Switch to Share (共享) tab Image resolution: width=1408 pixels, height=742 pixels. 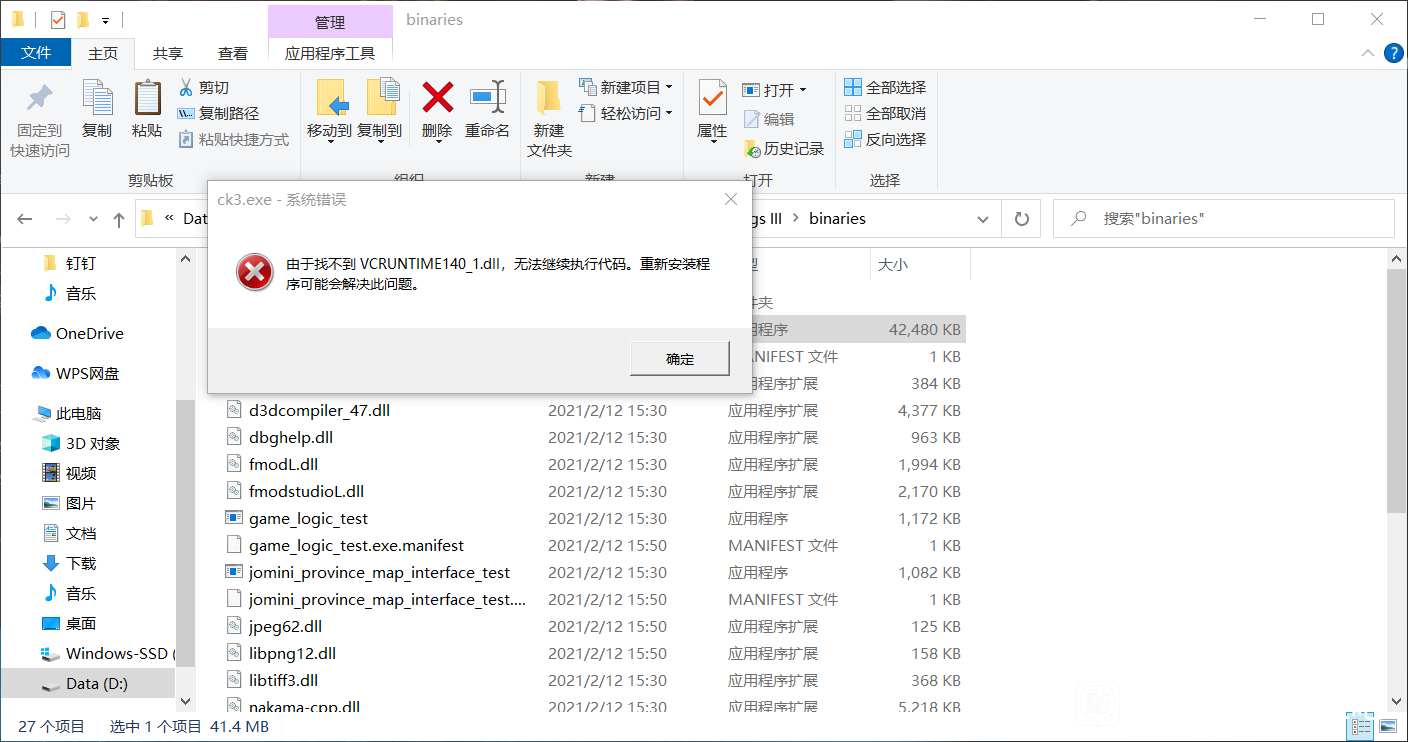(168, 53)
